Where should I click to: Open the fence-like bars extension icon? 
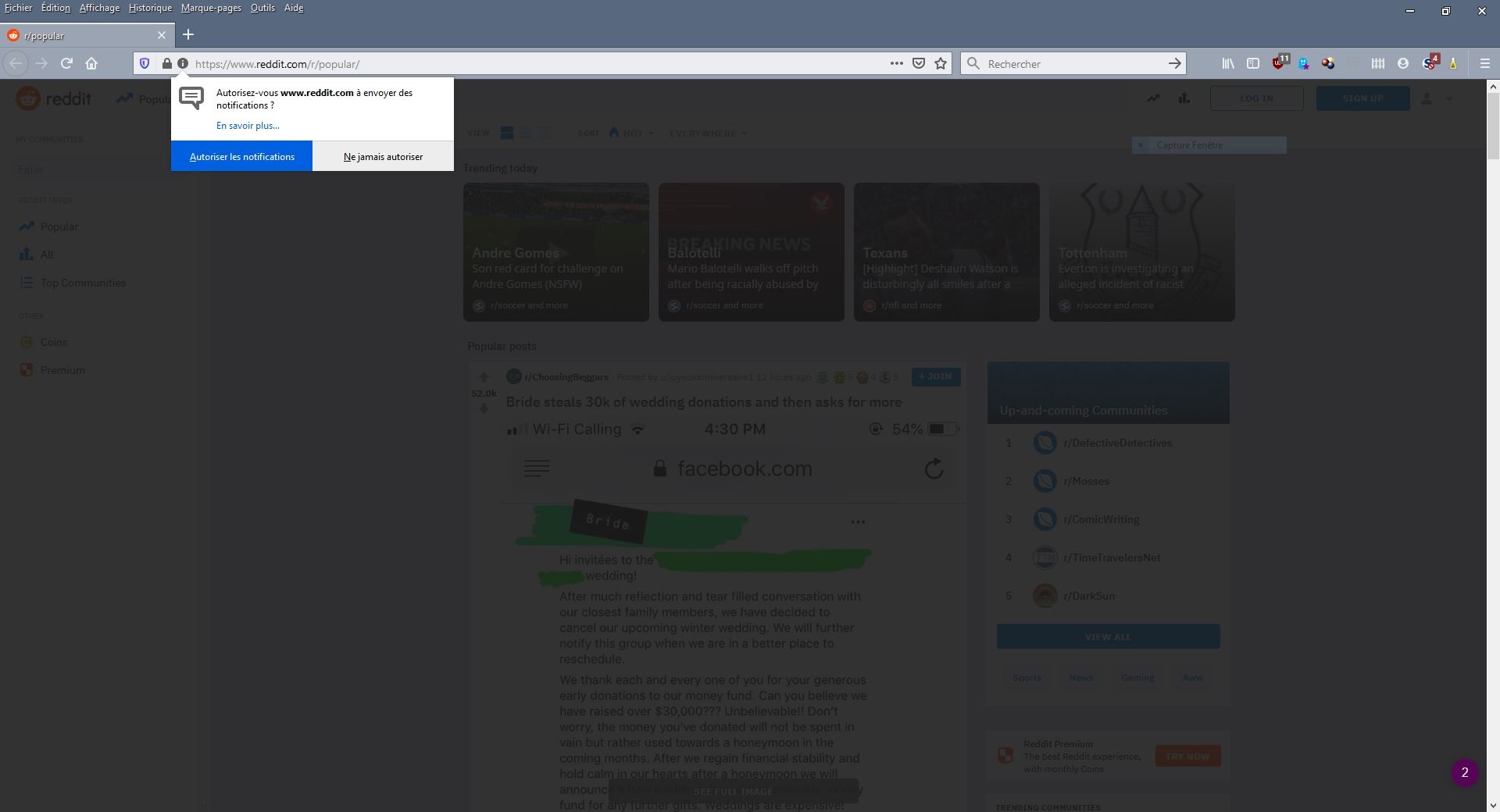tap(1378, 64)
